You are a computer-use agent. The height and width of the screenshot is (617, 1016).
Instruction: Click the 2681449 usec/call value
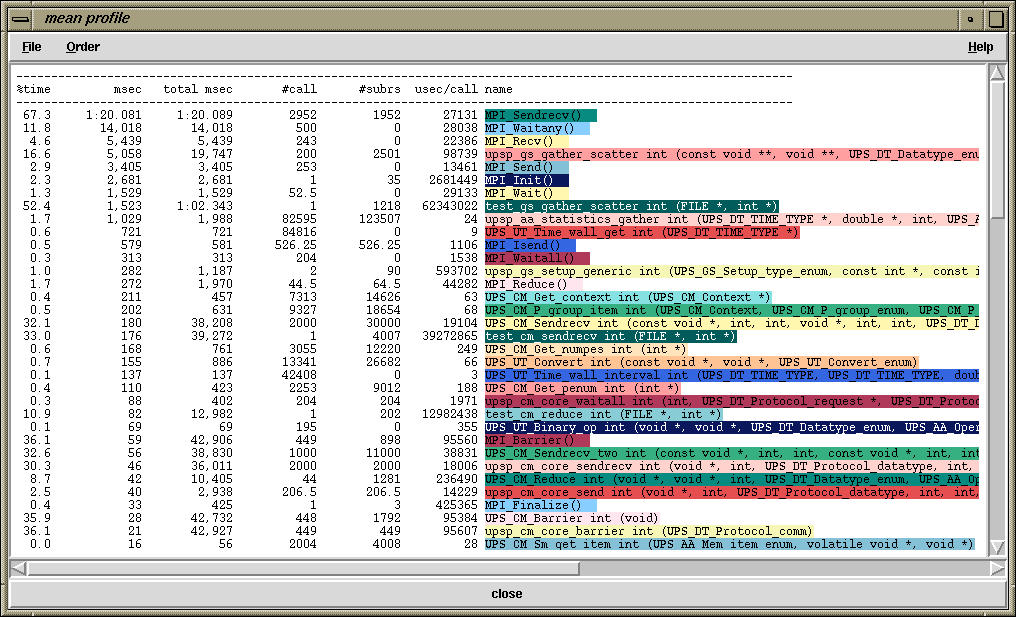[x=454, y=180]
